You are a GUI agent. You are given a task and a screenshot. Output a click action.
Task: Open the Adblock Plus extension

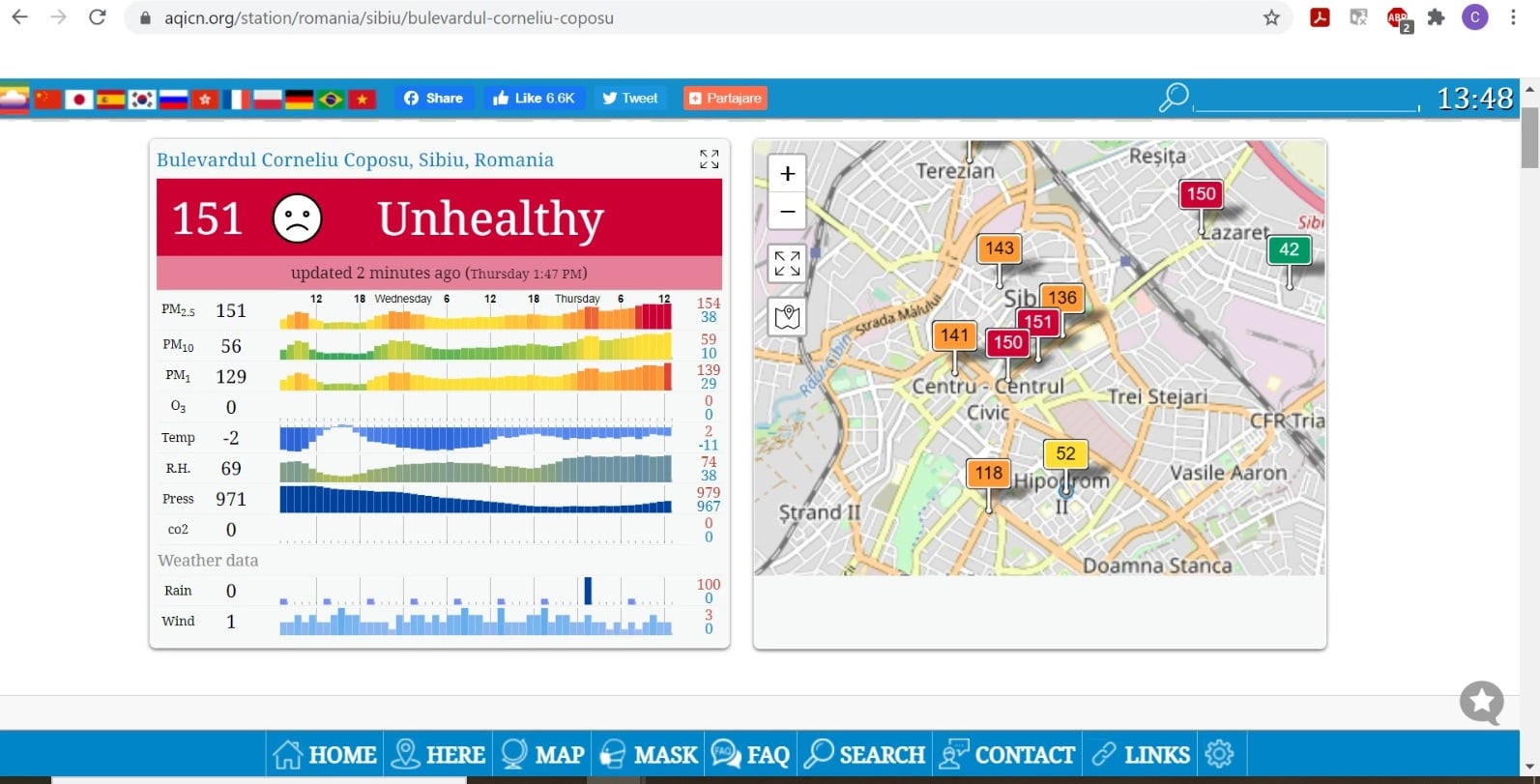coord(1398,18)
